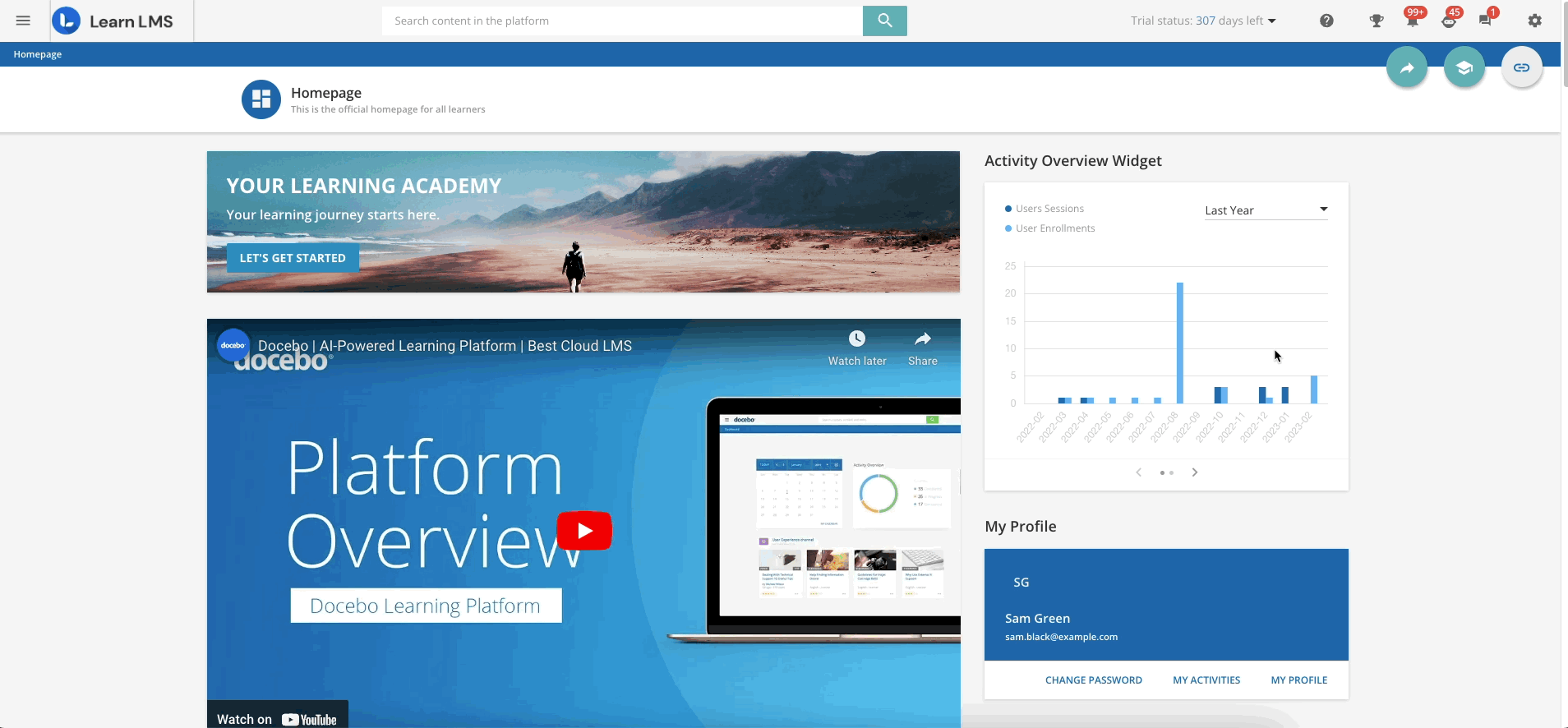Viewport: 1568px width, 728px height.
Task: Open the help question mark icon
Action: (1326, 21)
